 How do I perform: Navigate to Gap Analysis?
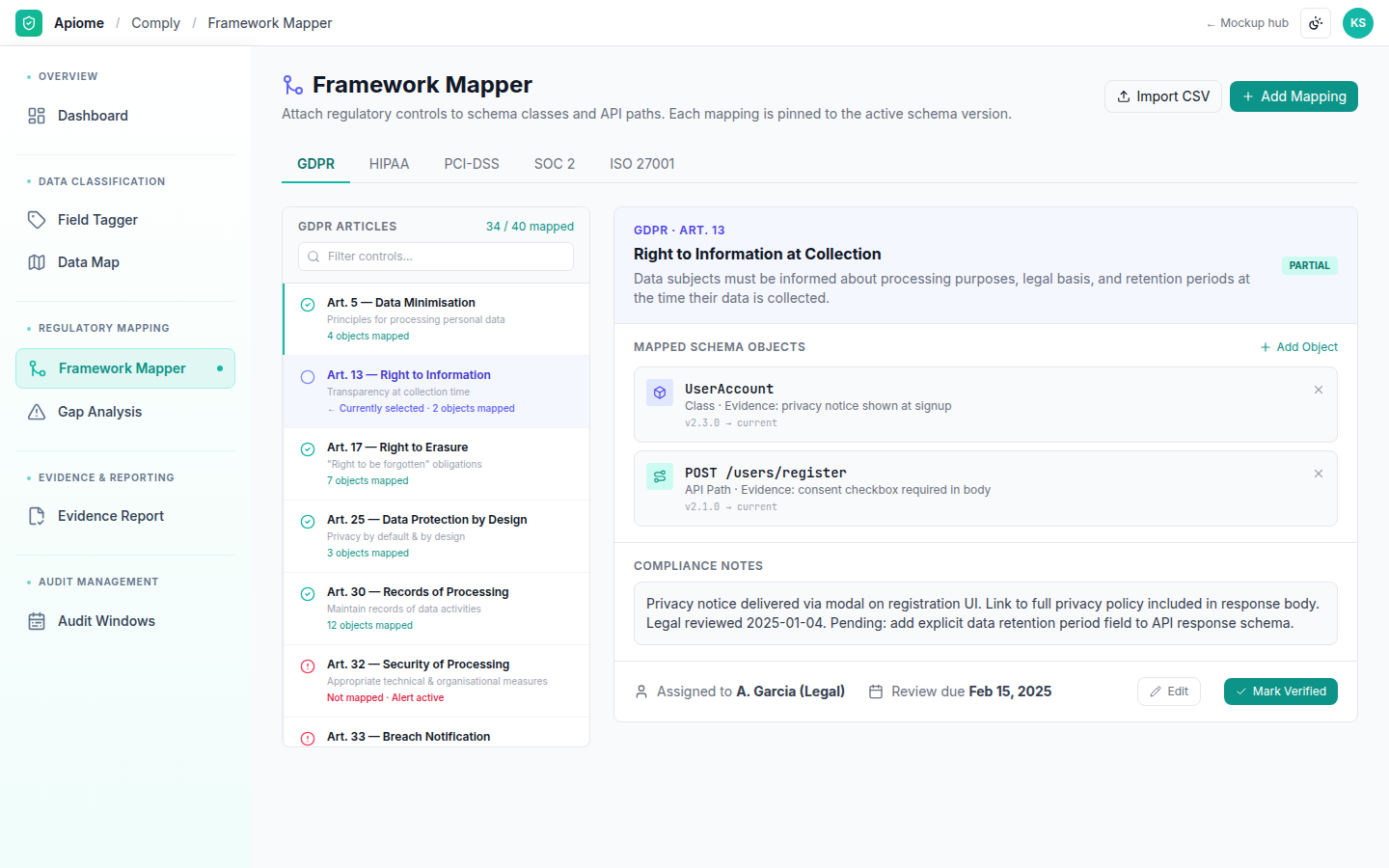(x=125, y=412)
